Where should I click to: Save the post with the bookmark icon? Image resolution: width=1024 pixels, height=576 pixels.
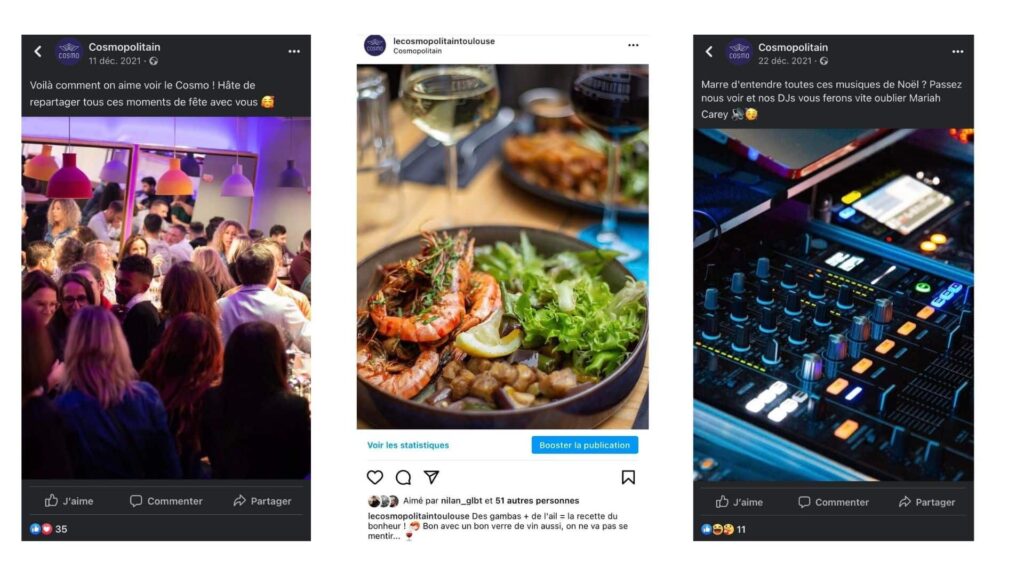628,477
